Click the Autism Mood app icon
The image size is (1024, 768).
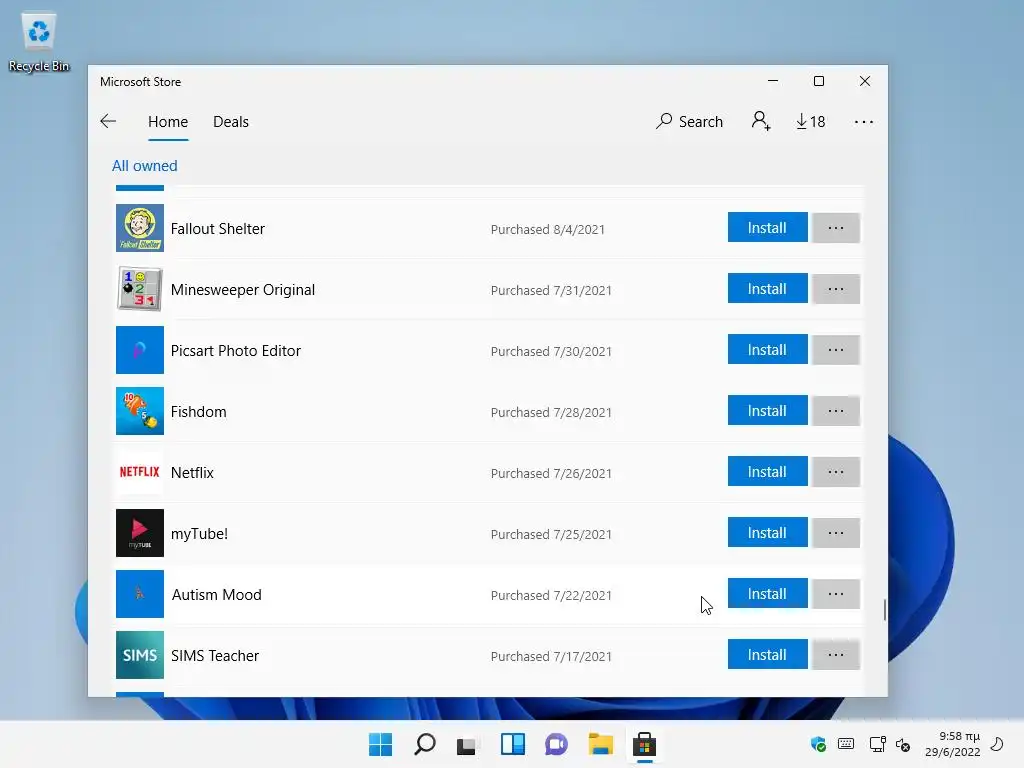140,594
